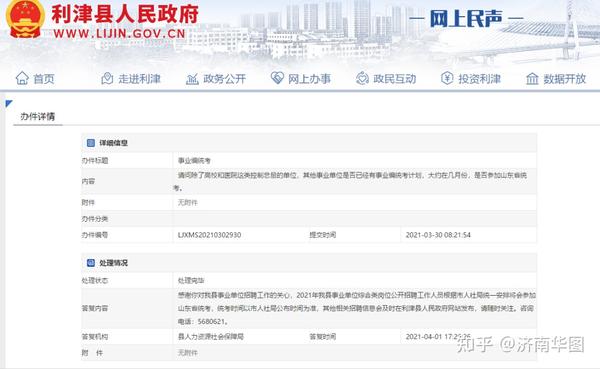
Task: Click the reply paragraph containing 5680621
Action: tap(356, 308)
